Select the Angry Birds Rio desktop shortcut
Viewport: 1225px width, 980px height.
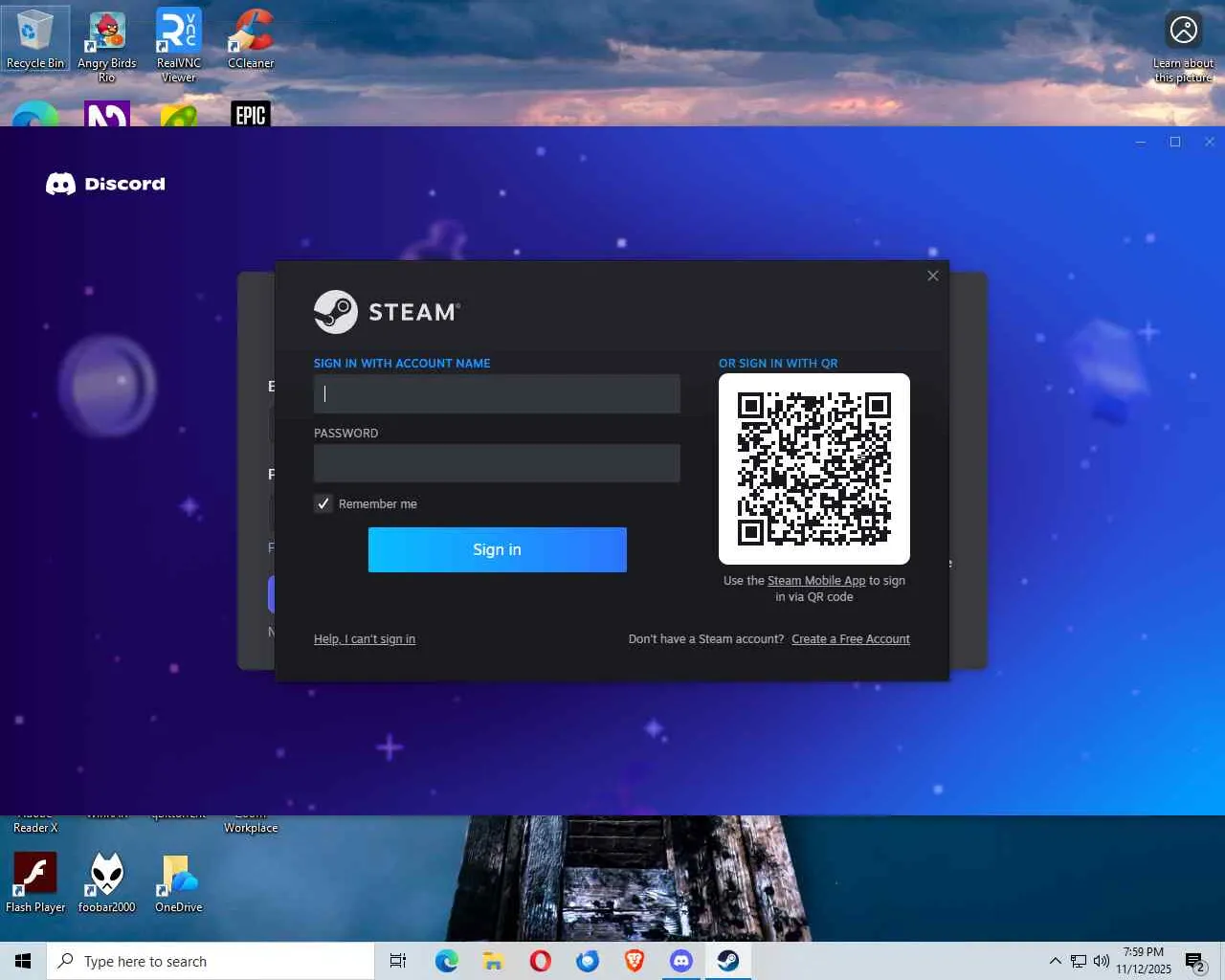(107, 46)
